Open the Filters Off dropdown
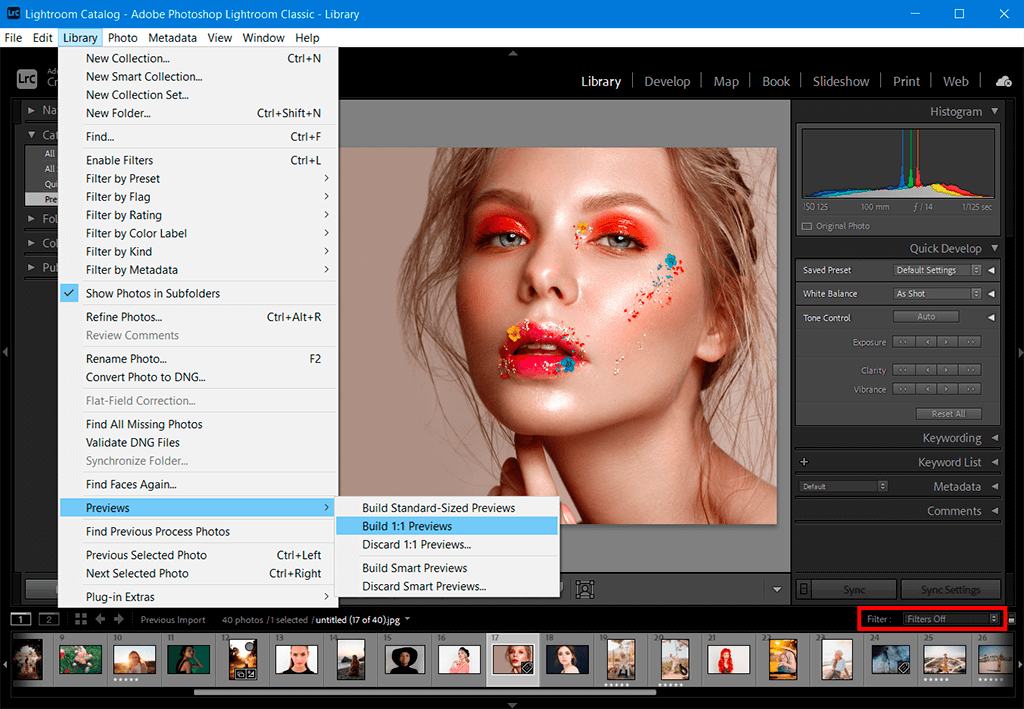Screen dimensions: 1024x709 tap(952, 619)
